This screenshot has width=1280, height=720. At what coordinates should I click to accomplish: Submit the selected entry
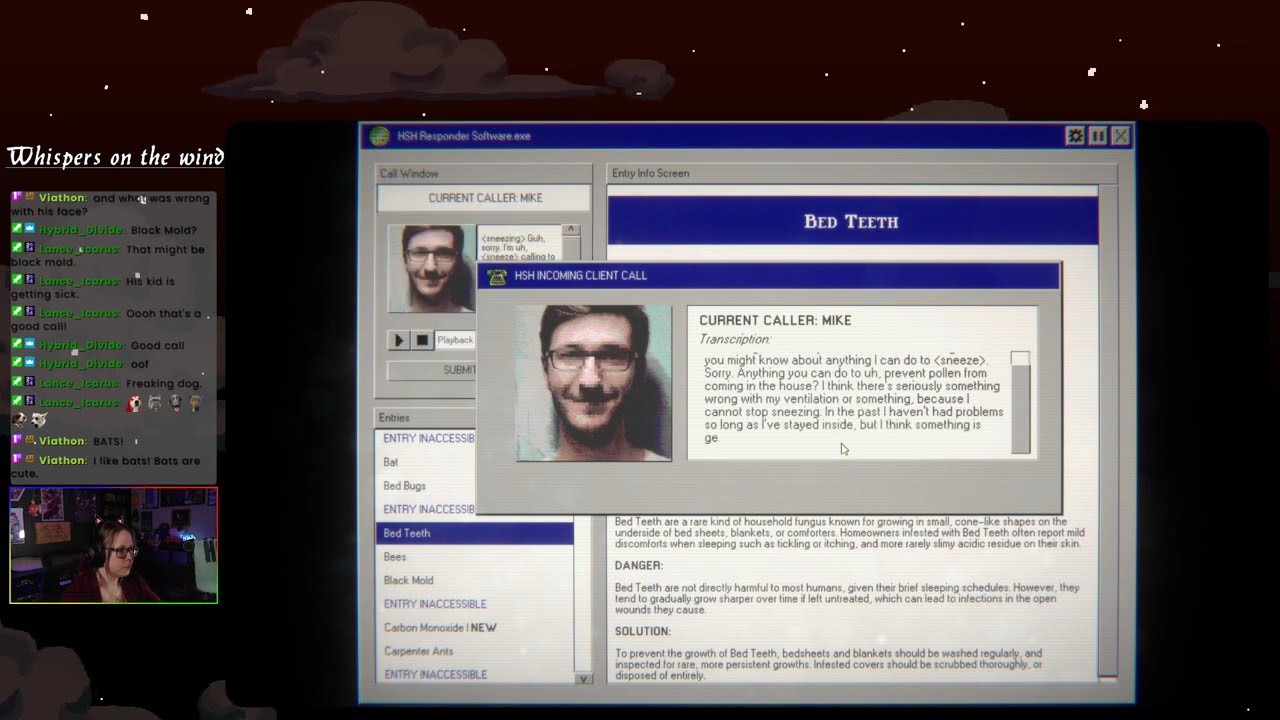pos(432,370)
